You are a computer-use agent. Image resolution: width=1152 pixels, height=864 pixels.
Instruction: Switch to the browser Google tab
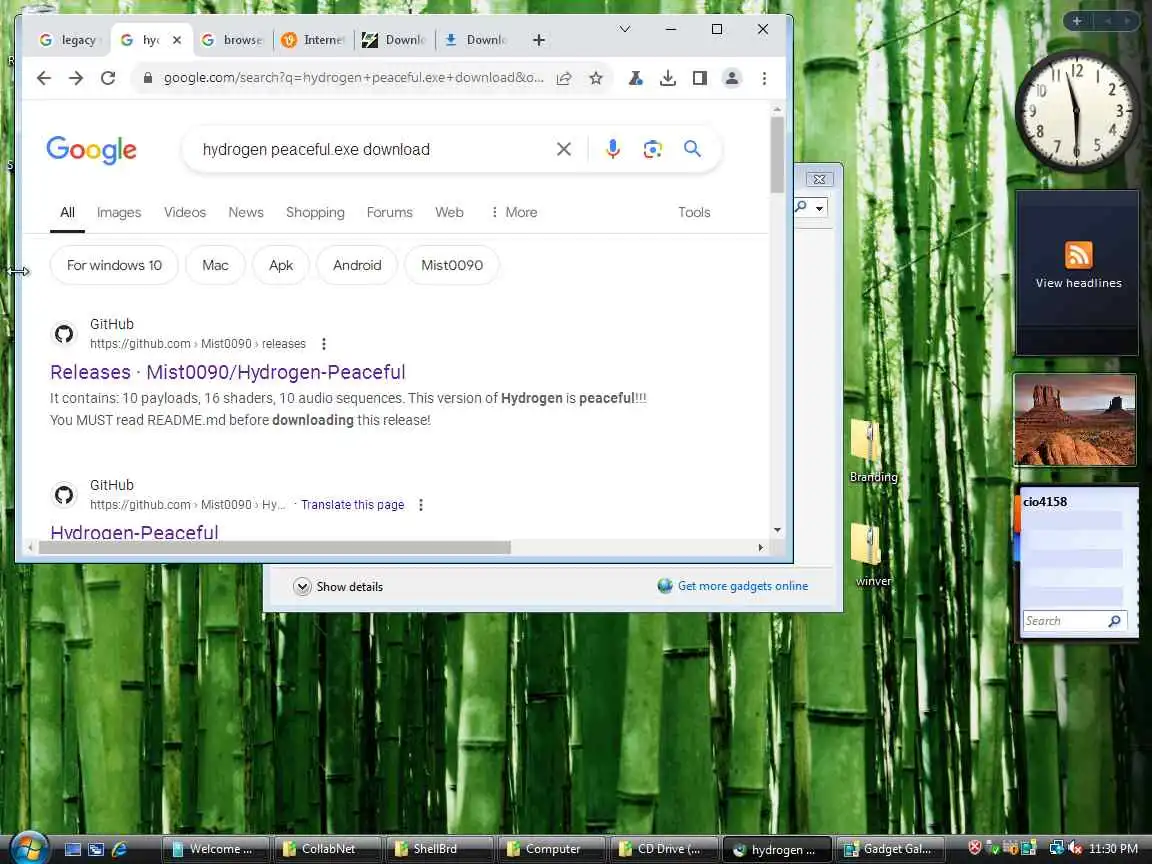tap(234, 40)
